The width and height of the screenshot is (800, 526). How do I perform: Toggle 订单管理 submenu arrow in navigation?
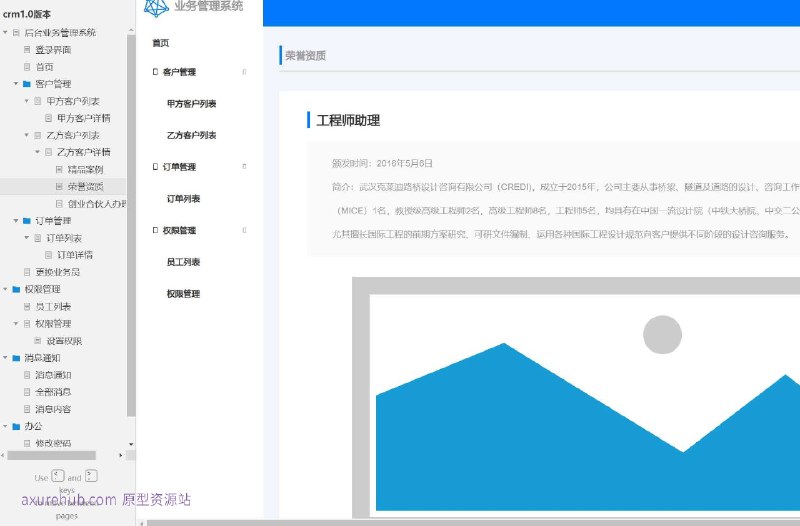click(244, 167)
